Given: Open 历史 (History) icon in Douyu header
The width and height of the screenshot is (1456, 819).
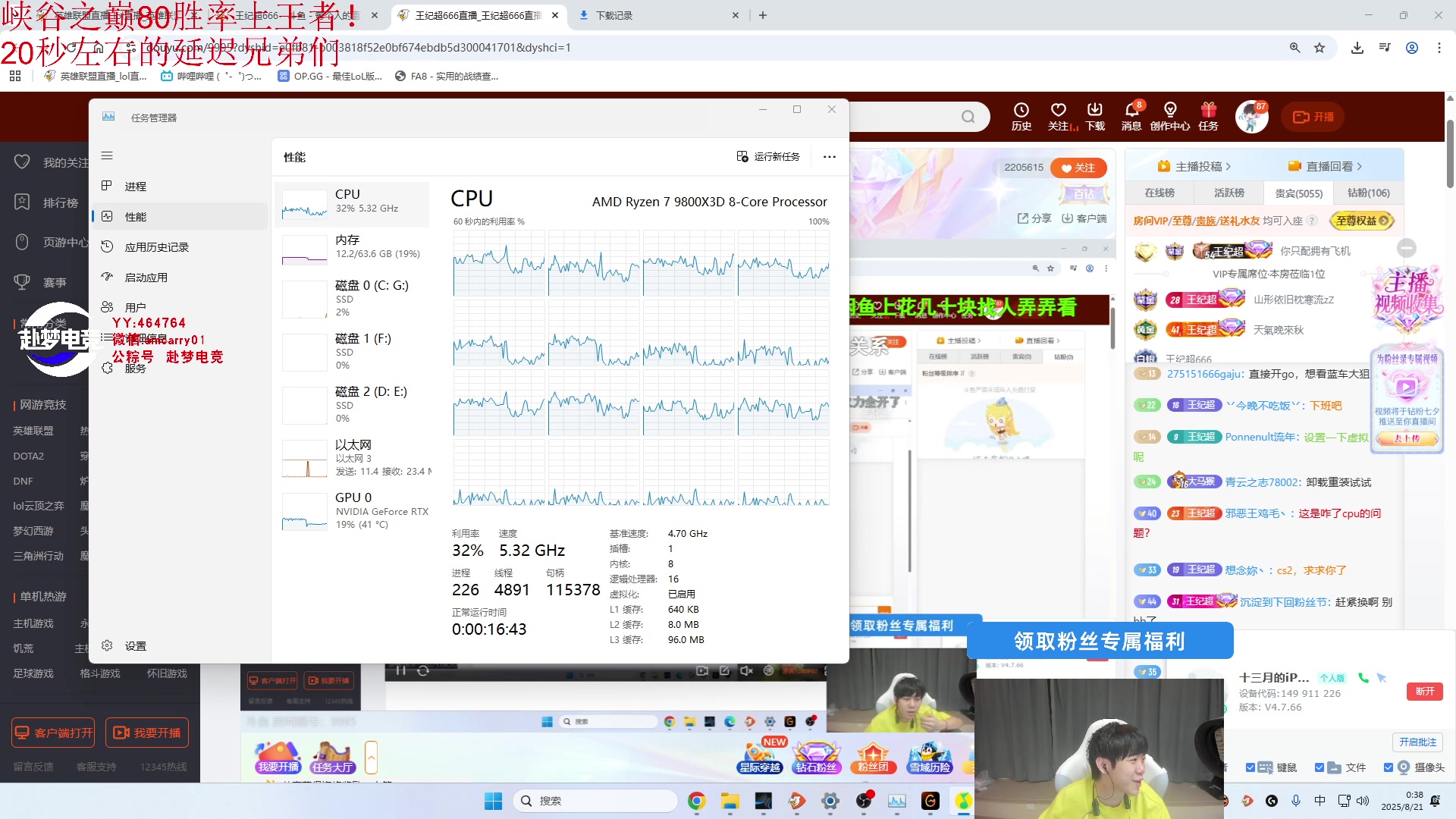Looking at the screenshot, I should (x=1021, y=117).
